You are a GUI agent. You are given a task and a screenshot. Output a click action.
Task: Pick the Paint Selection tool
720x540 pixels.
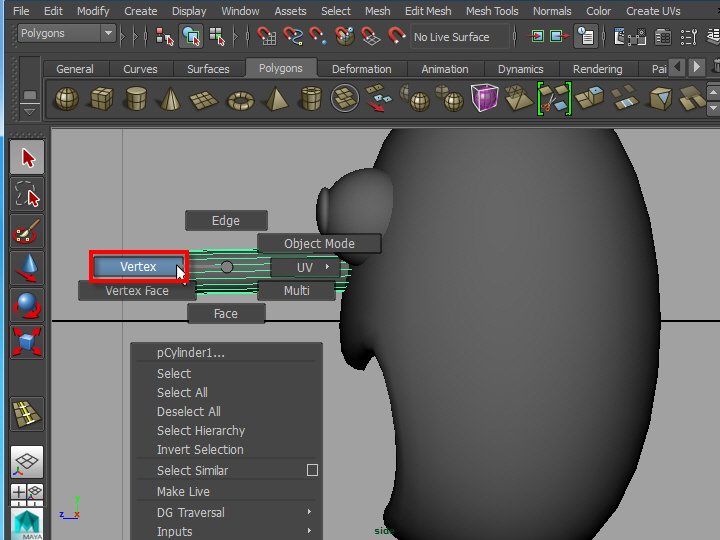27,231
